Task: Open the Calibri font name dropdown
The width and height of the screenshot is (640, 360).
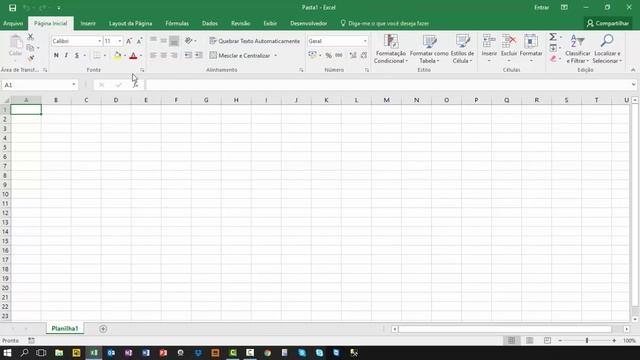Action: click(x=99, y=41)
